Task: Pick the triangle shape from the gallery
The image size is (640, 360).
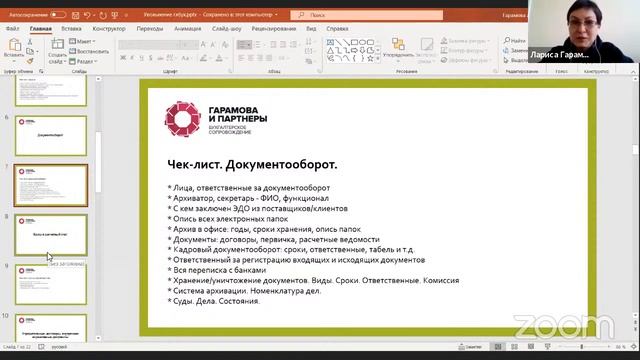Action: [331, 51]
